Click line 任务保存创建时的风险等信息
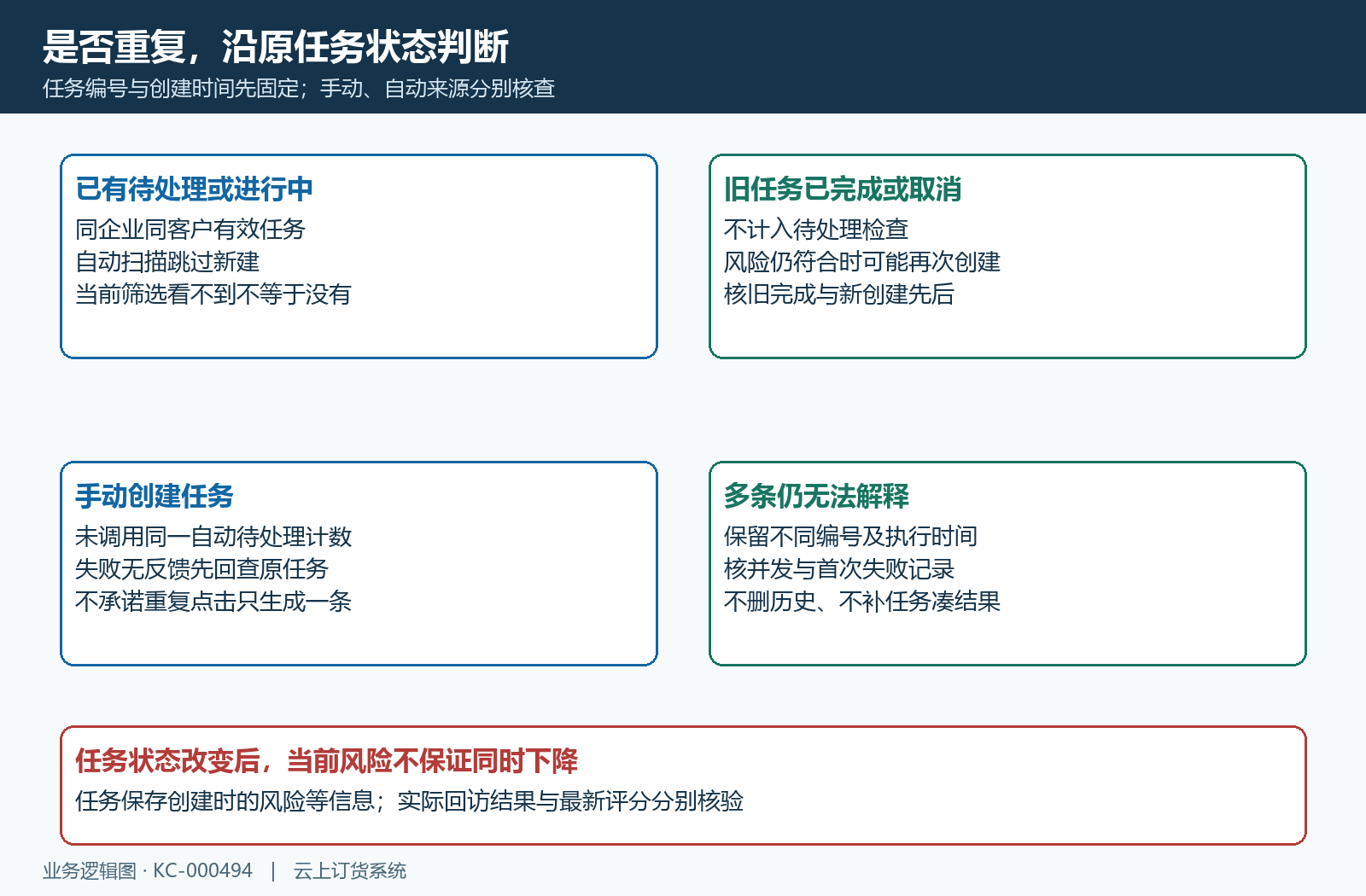 pos(225,801)
